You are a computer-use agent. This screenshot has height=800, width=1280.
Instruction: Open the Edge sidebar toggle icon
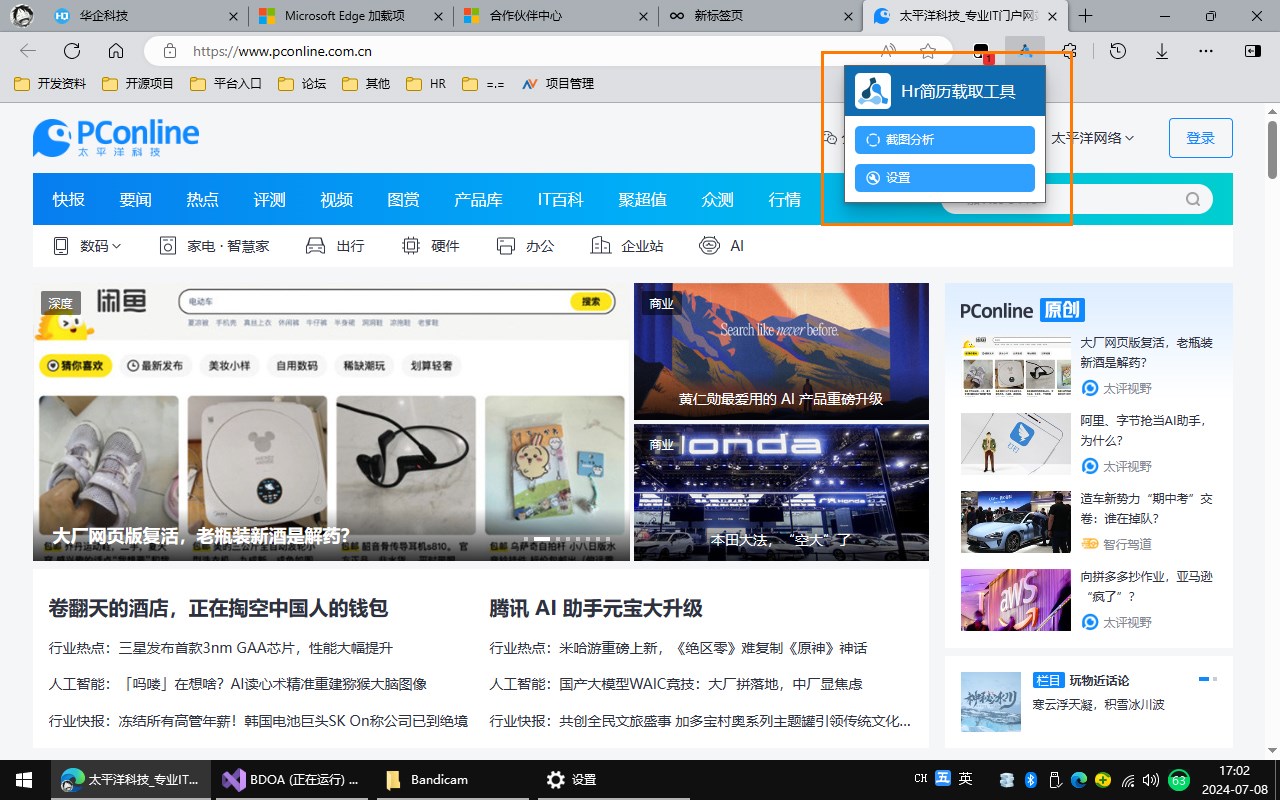pyautogui.click(x=1252, y=51)
